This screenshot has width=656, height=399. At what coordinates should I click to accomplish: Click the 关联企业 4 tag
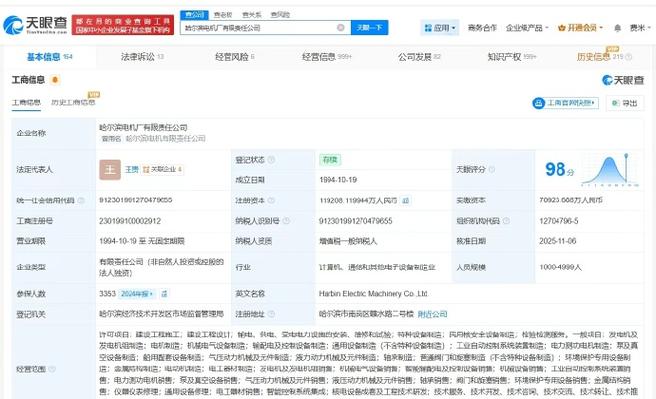(162, 169)
